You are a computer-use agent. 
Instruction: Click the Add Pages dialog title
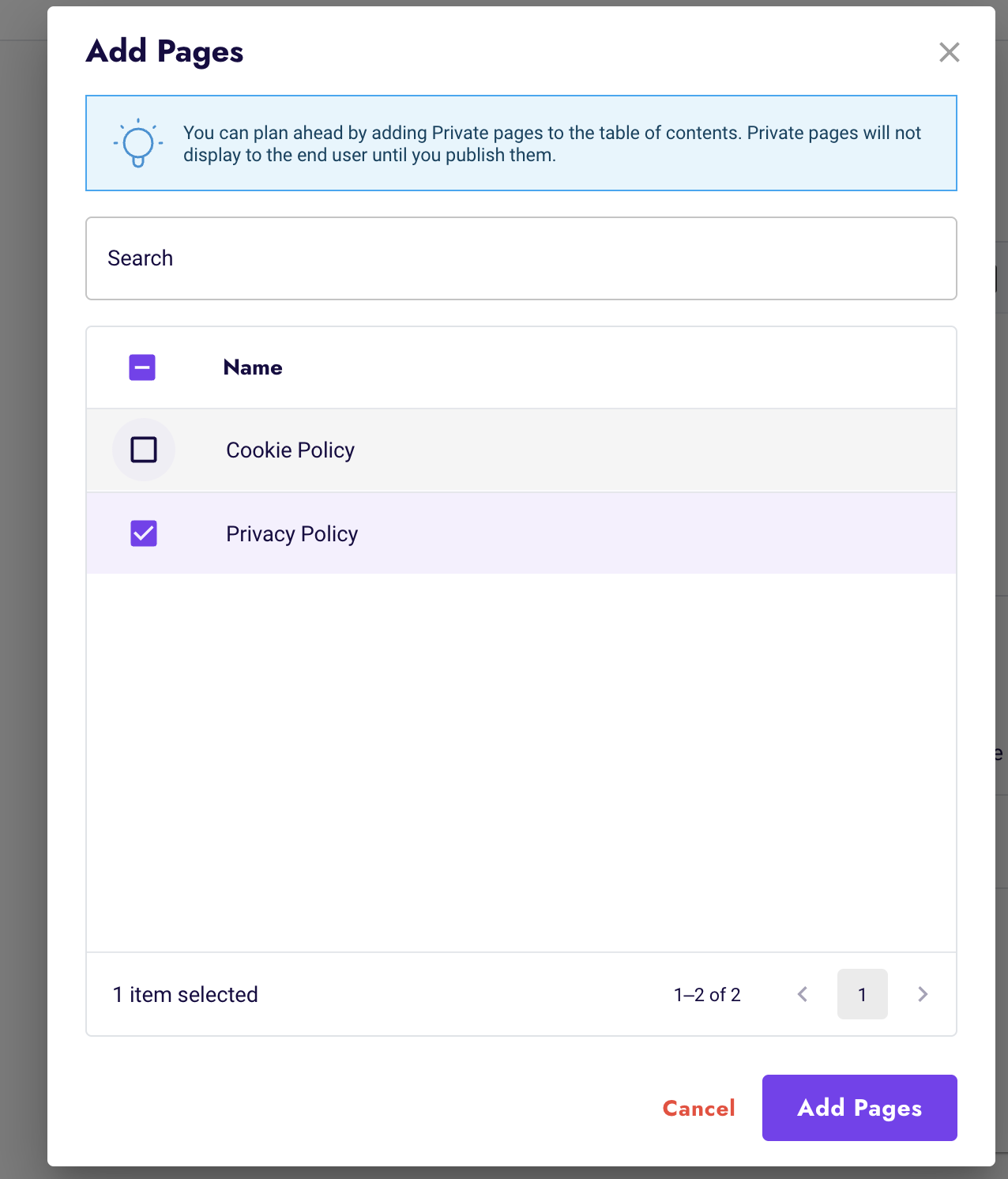coord(164,52)
